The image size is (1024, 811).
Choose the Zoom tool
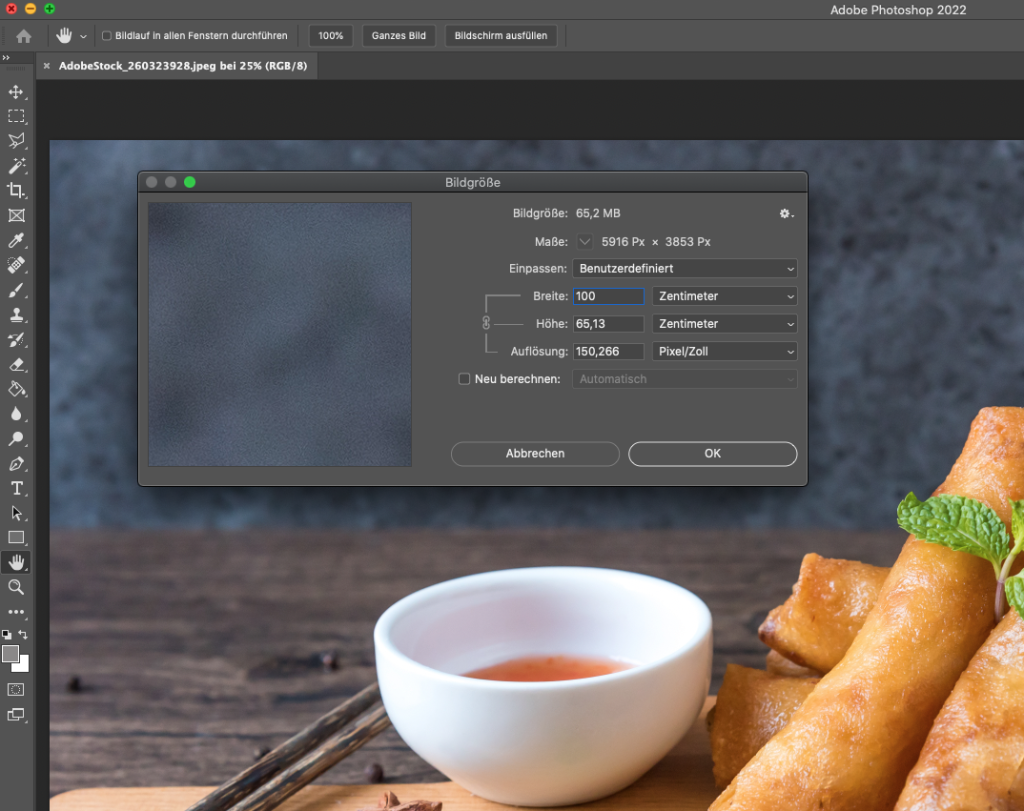(x=16, y=587)
